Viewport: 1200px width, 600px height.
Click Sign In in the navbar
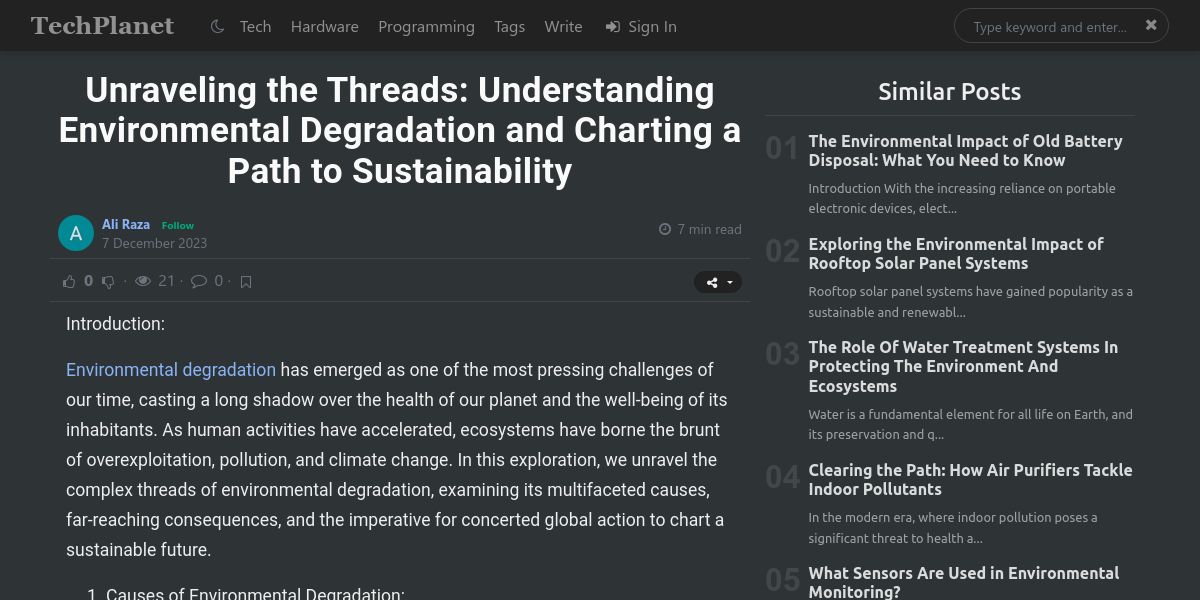(x=641, y=27)
